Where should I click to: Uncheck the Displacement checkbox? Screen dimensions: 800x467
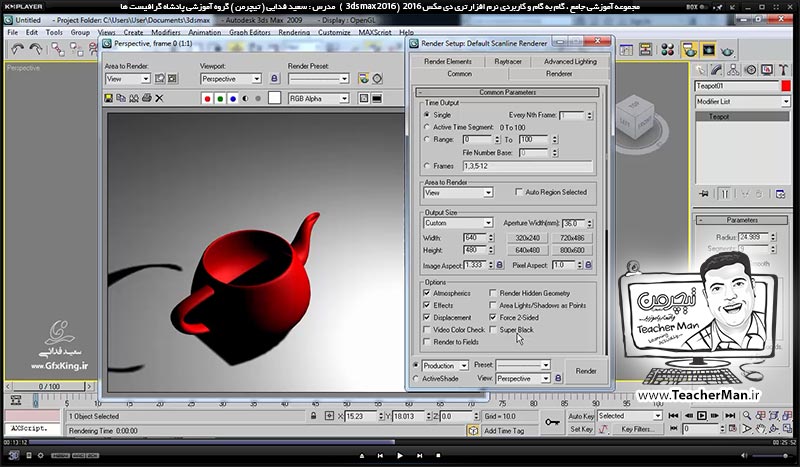[x=427, y=317]
